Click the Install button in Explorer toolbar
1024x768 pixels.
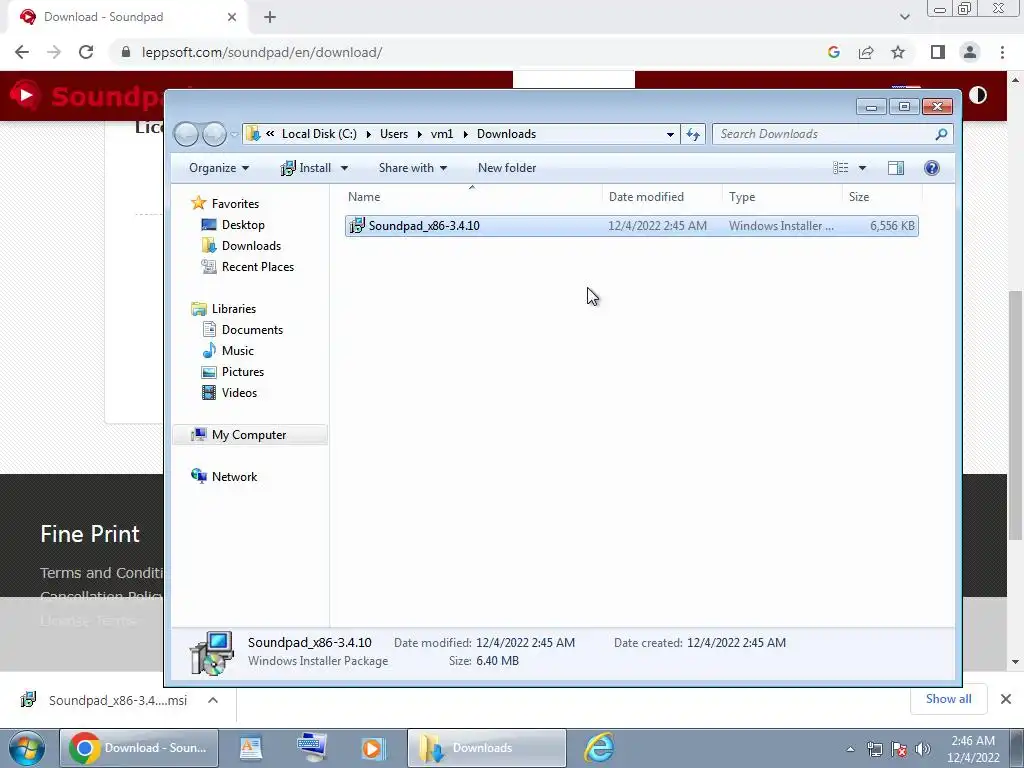[x=306, y=168]
